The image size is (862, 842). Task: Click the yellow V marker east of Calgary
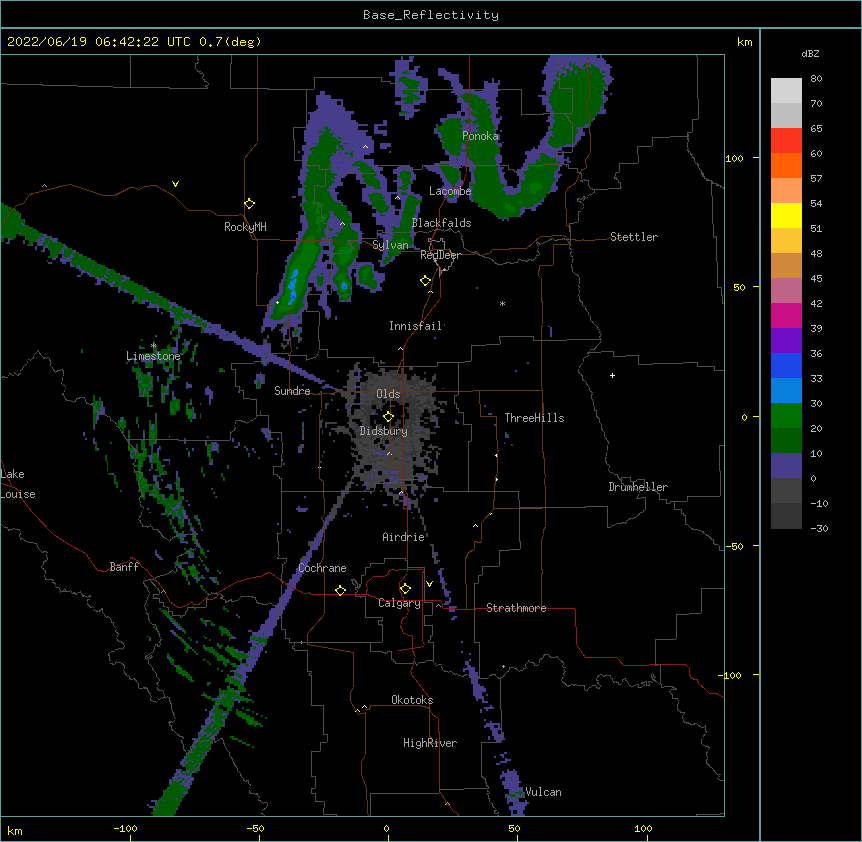(429, 584)
